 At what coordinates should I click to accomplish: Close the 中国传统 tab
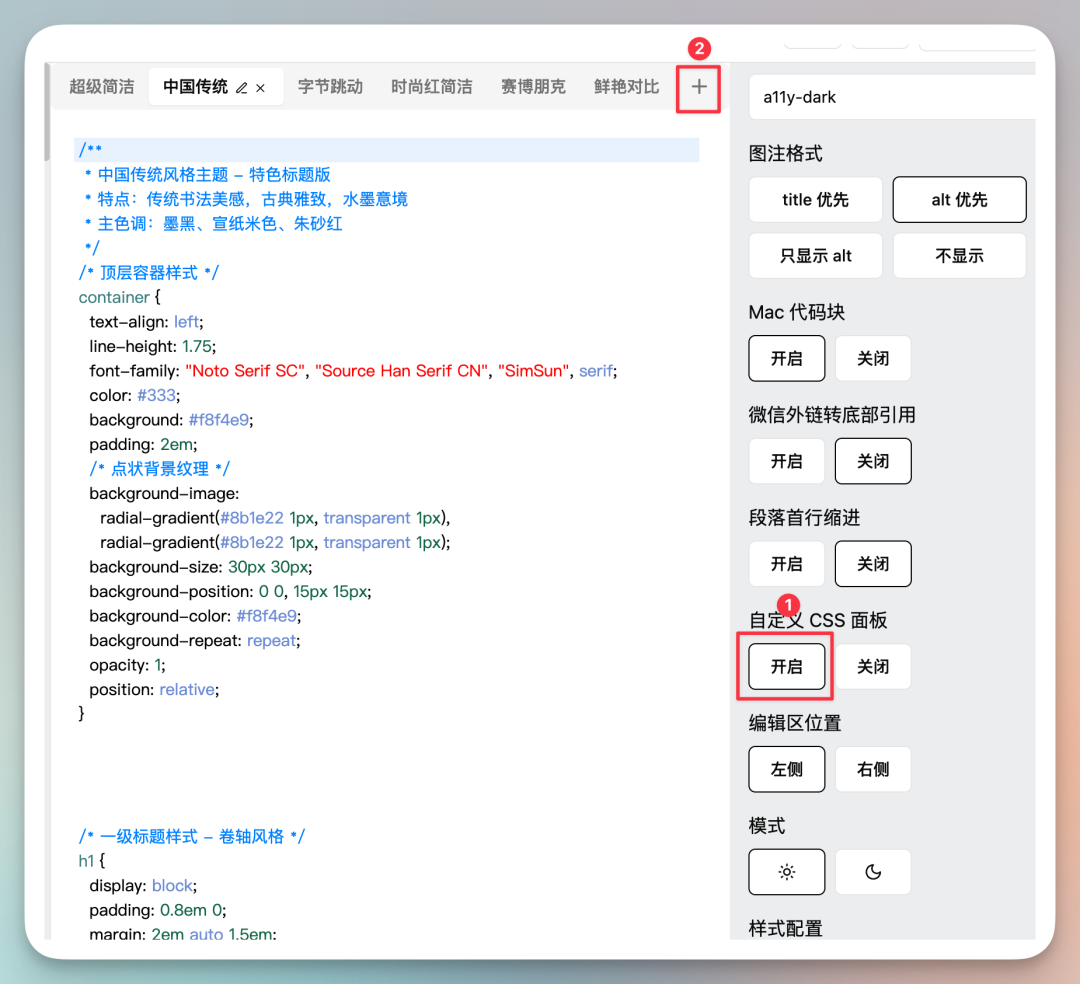(x=260, y=88)
